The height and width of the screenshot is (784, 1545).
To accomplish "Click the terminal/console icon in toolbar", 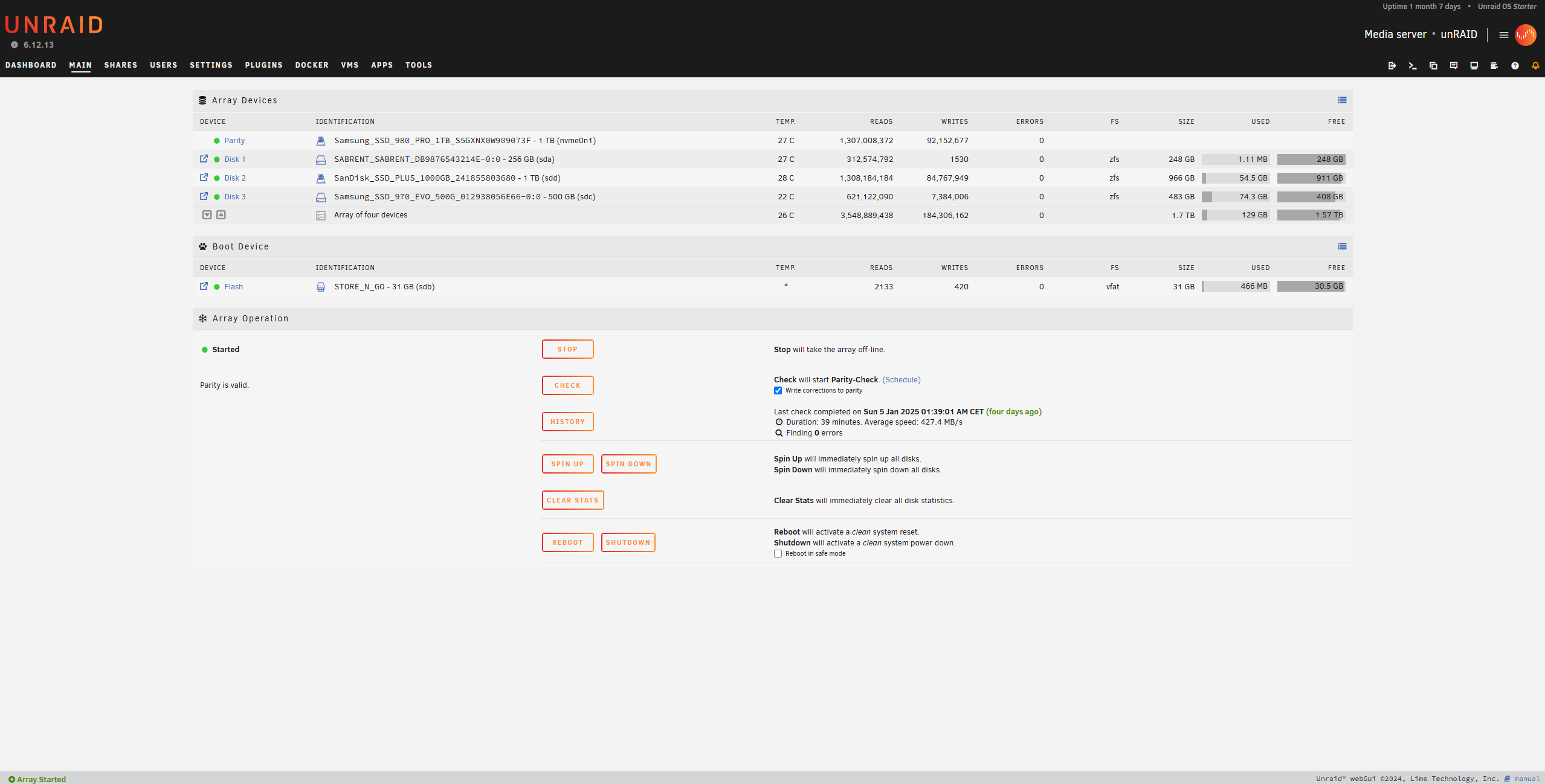I will (x=1412, y=65).
